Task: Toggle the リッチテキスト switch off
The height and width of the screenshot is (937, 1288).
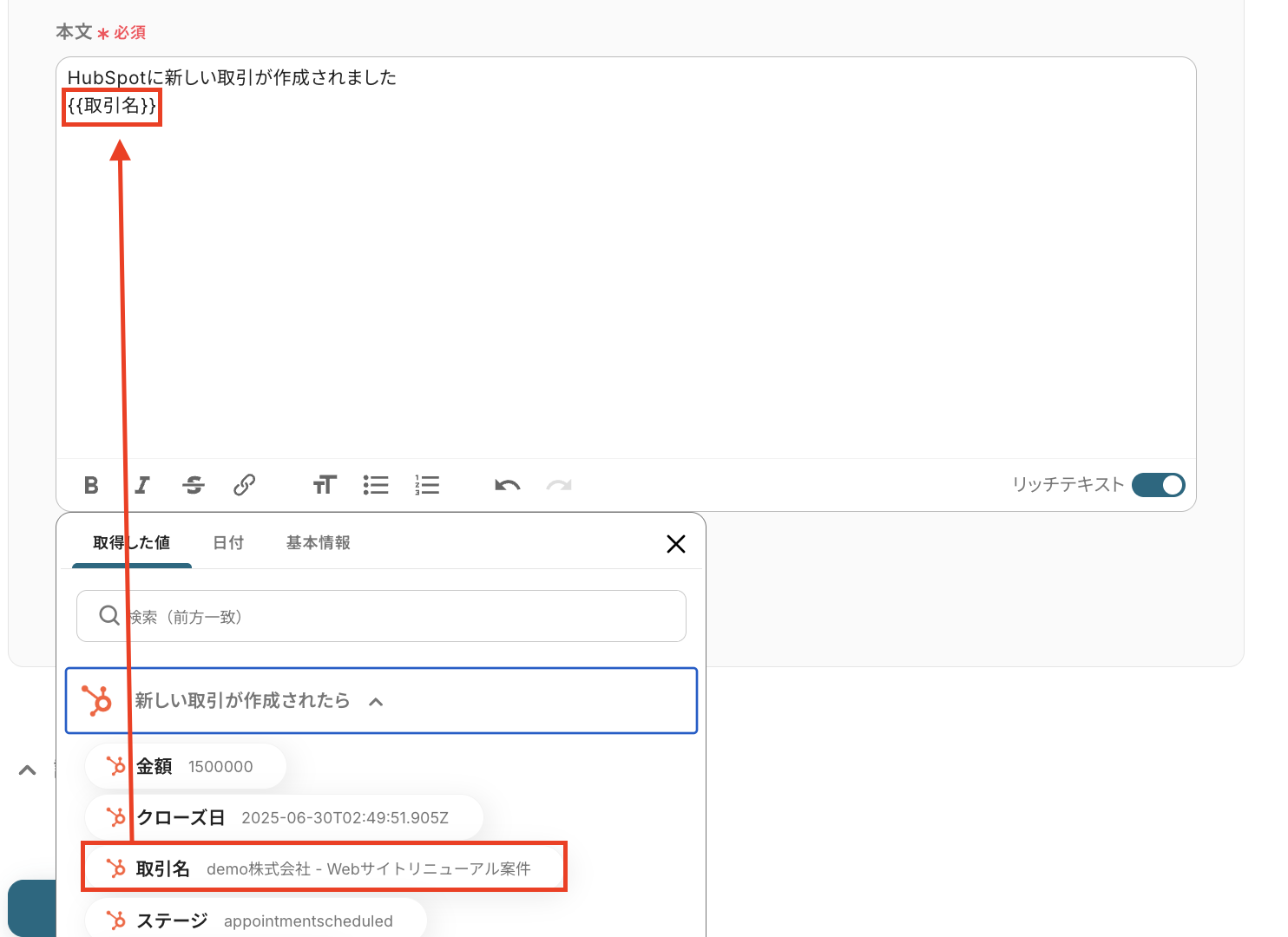Action: tap(1159, 485)
